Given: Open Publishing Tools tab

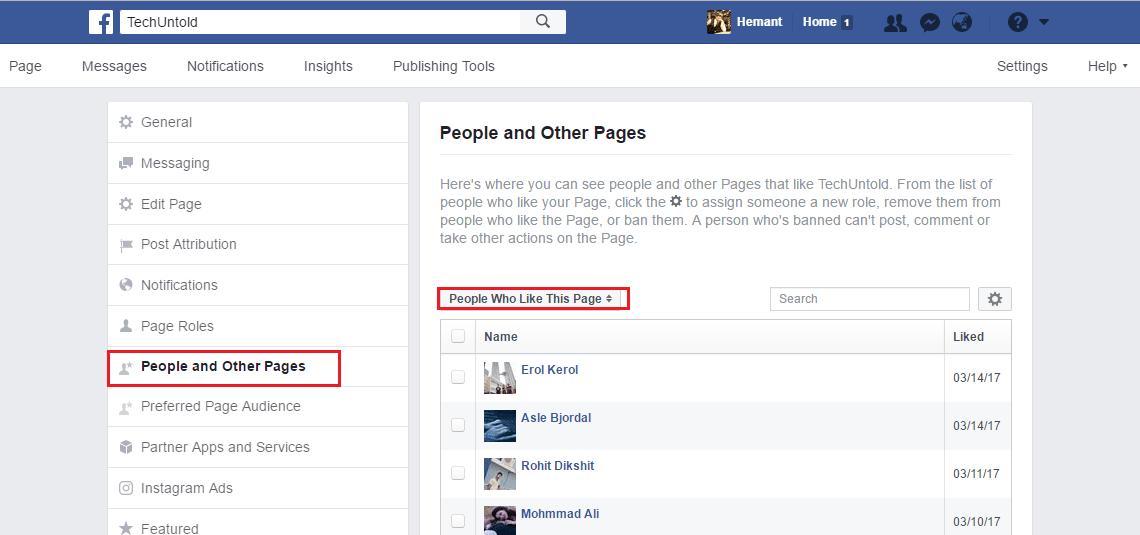Looking at the screenshot, I should 443,66.
